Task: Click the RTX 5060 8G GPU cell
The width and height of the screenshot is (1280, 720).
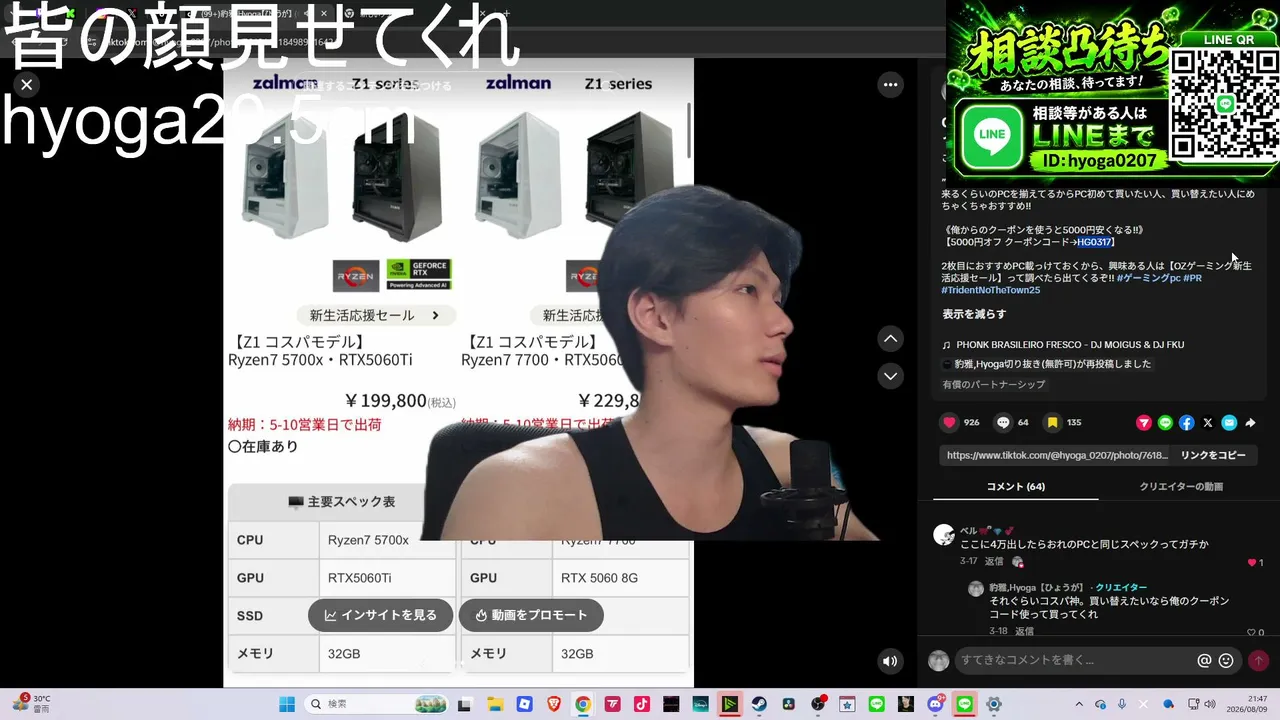Action: (x=620, y=578)
